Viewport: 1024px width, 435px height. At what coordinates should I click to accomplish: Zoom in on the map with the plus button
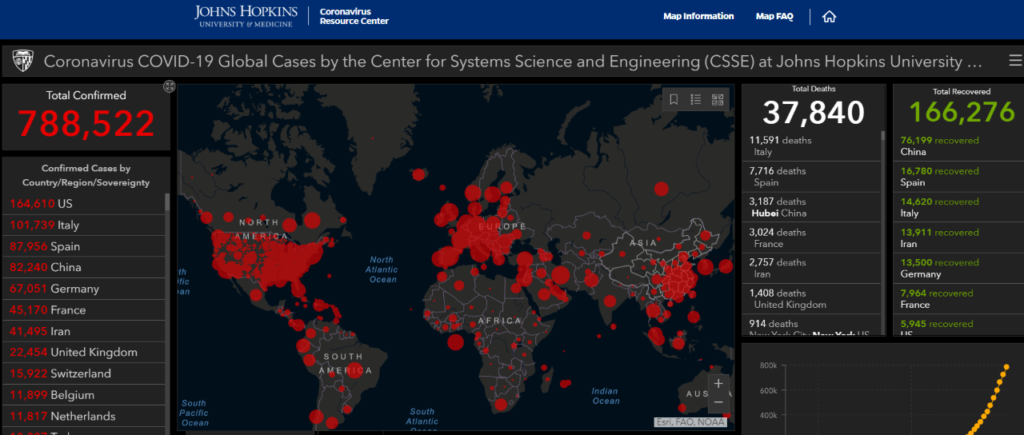click(x=718, y=383)
